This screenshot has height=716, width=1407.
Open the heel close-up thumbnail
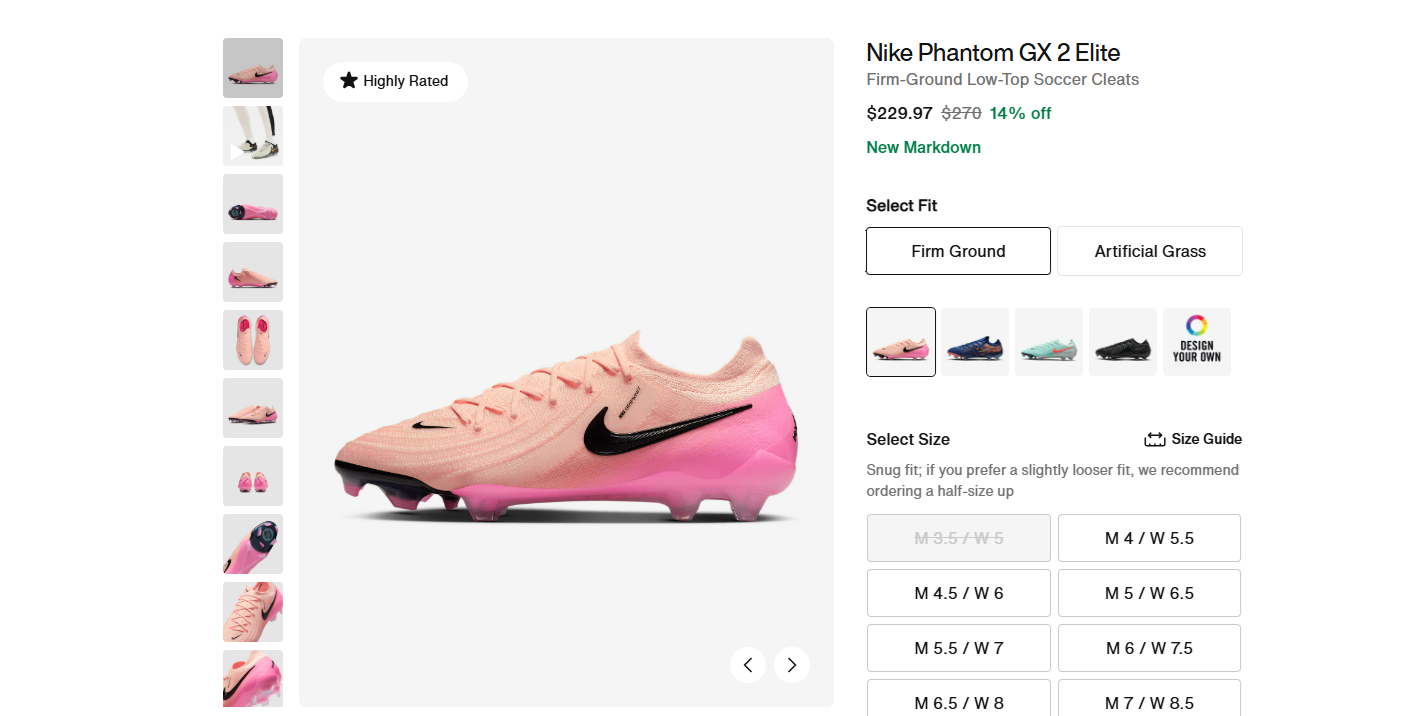pos(252,543)
